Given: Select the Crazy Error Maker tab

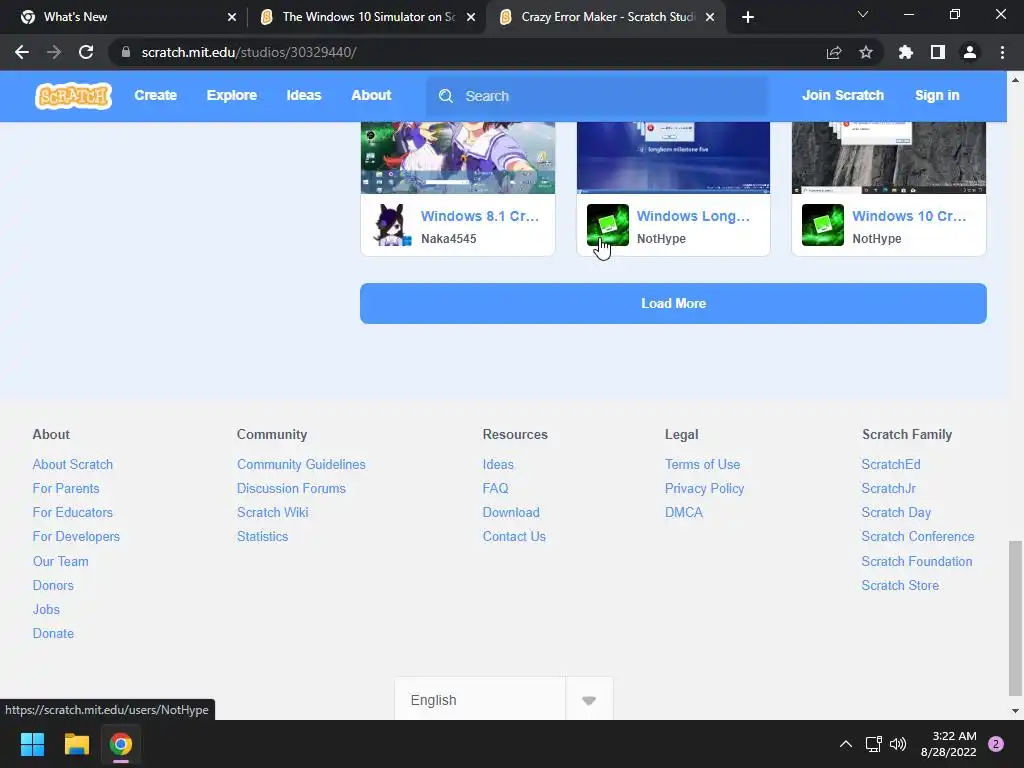Looking at the screenshot, I should [604, 17].
